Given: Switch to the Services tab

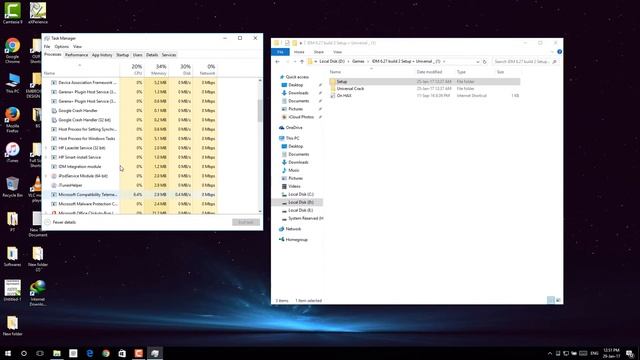Looking at the screenshot, I should click(x=169, y=55).
